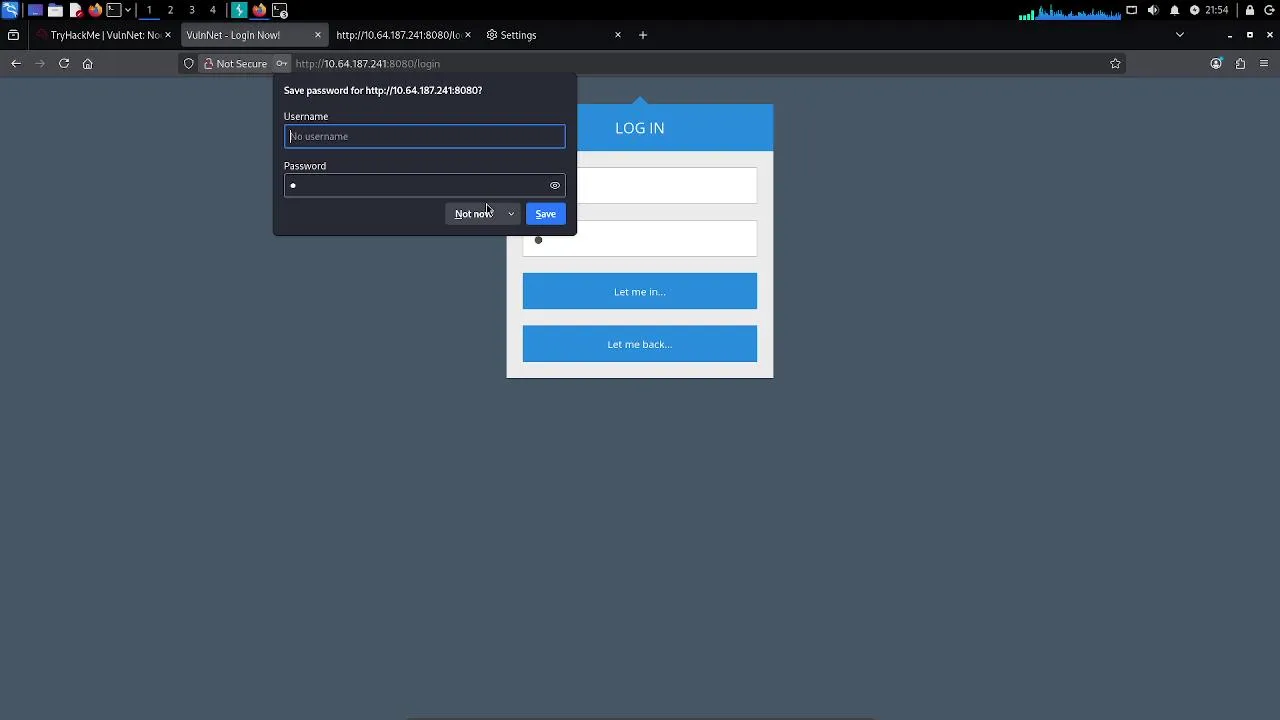Lock the screen using the padlock icon

[x=1250, y=10]
